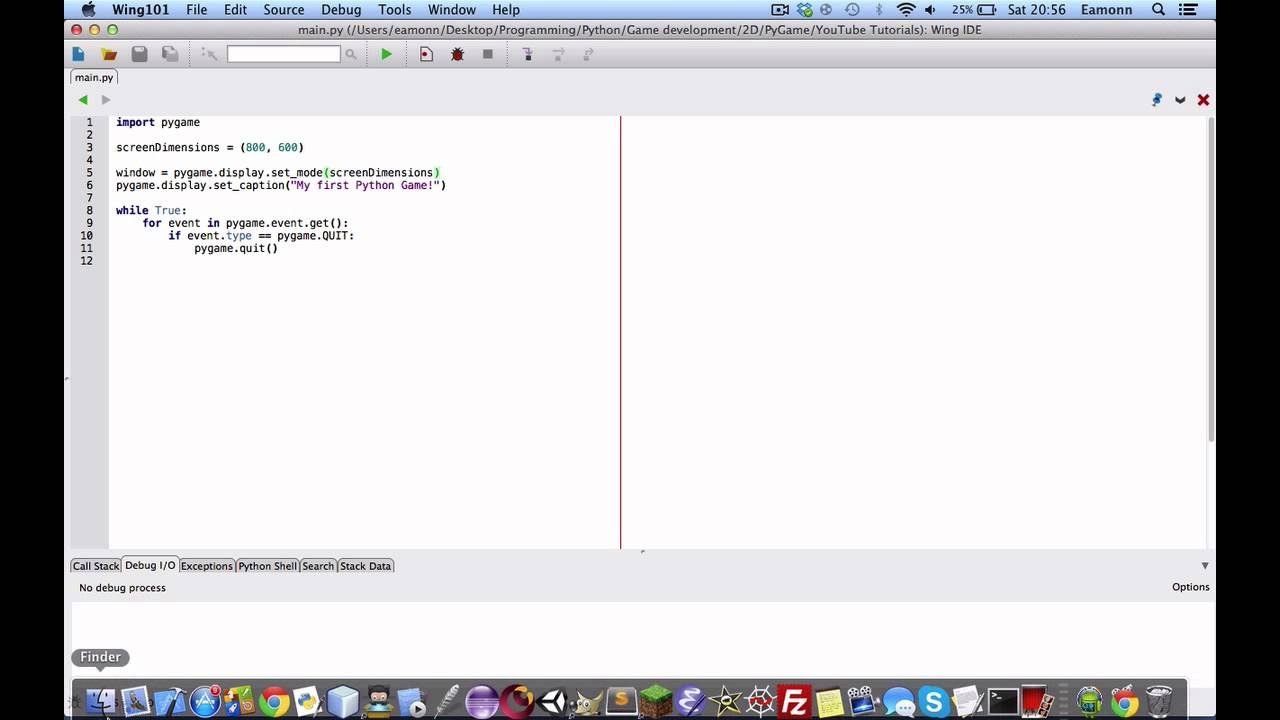Click the 'No debug process' status text
The width and height of the screenshot is (1280, 720).
point(122,588)
